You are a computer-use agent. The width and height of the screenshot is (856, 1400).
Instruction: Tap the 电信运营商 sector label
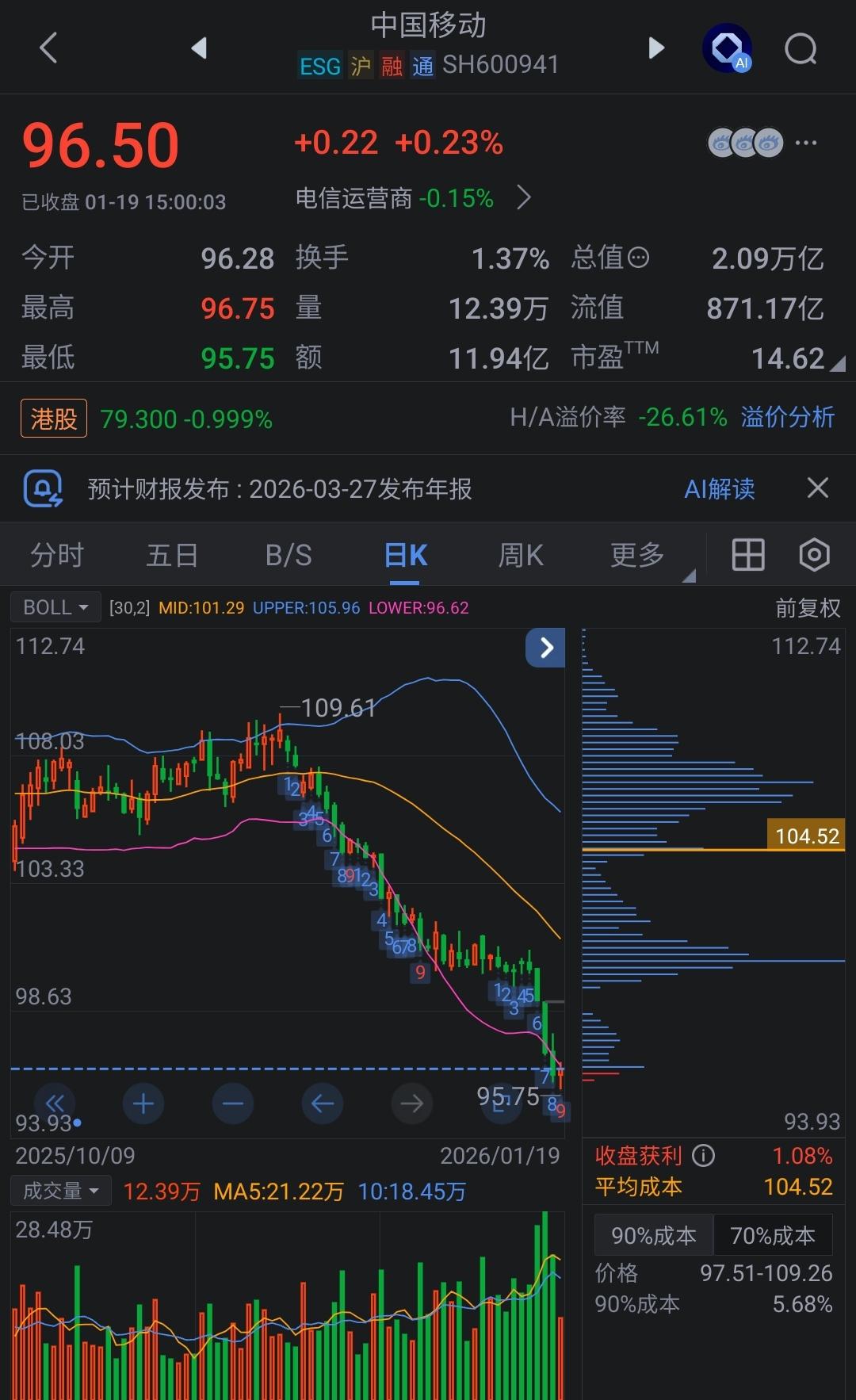click(x=353, y=197)
